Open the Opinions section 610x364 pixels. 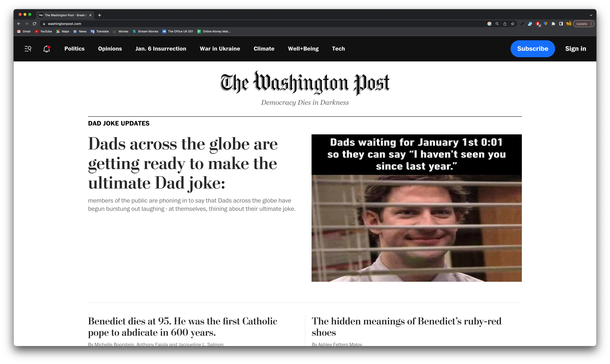[x=110, y=49]
